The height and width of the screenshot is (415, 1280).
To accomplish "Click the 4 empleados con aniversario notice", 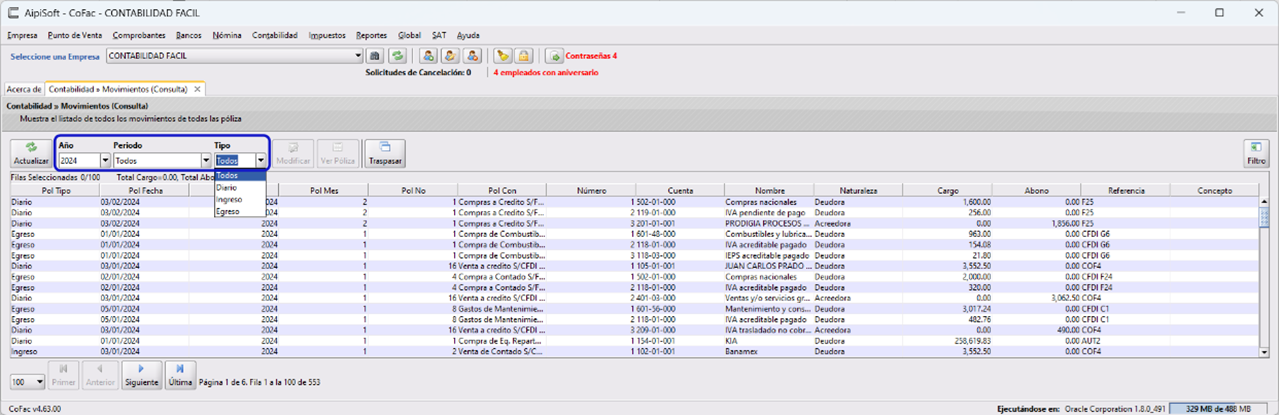I will tap(544, 73).
